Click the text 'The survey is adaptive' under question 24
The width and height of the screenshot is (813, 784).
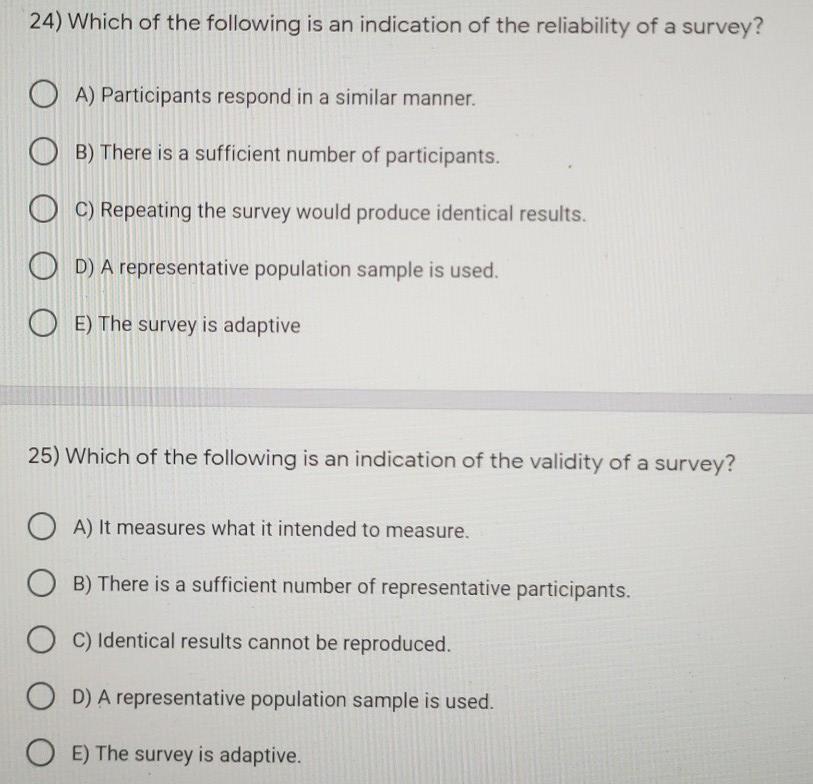[186, 324]
